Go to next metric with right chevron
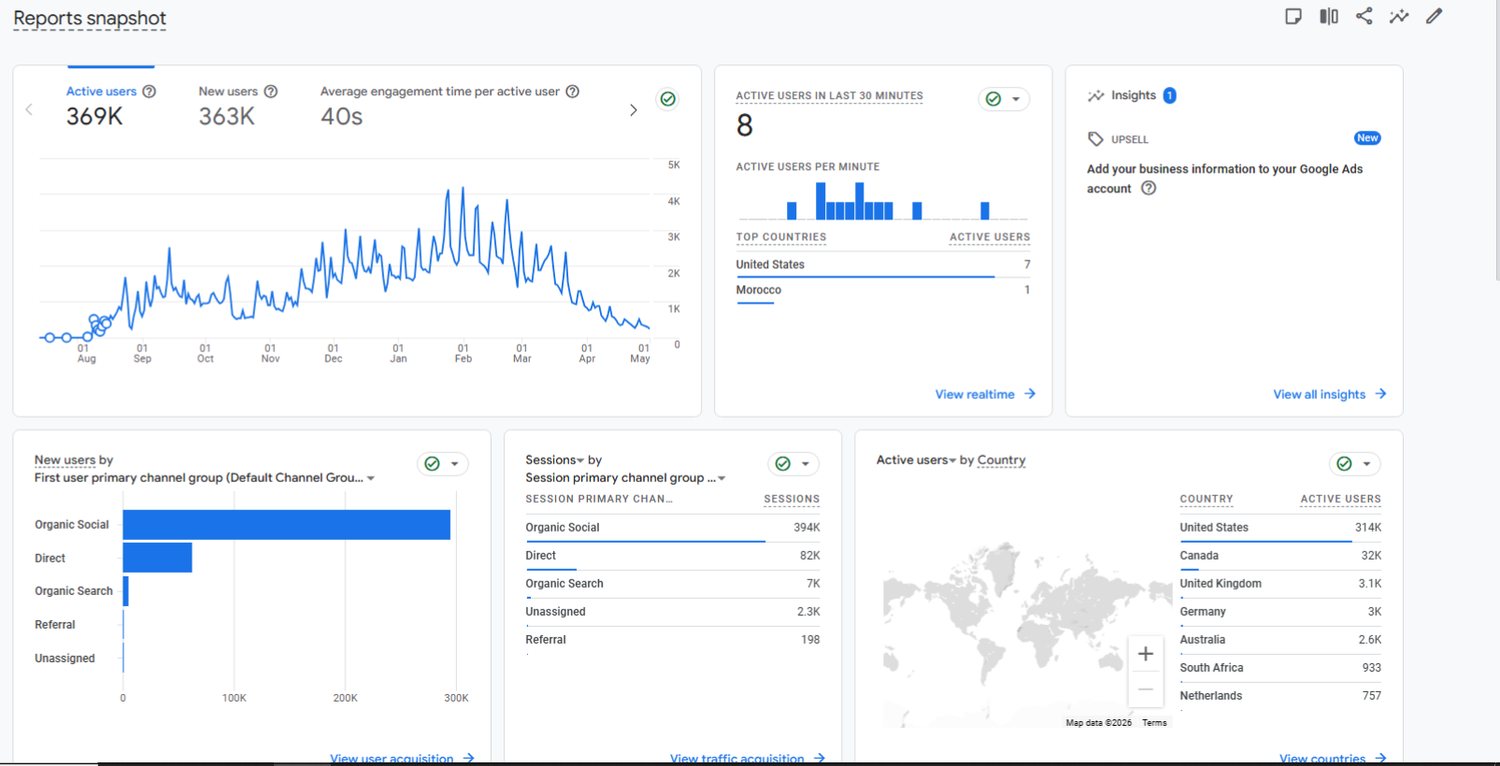Viewport: 1500px width, 766px height. (x=633, y=110)
